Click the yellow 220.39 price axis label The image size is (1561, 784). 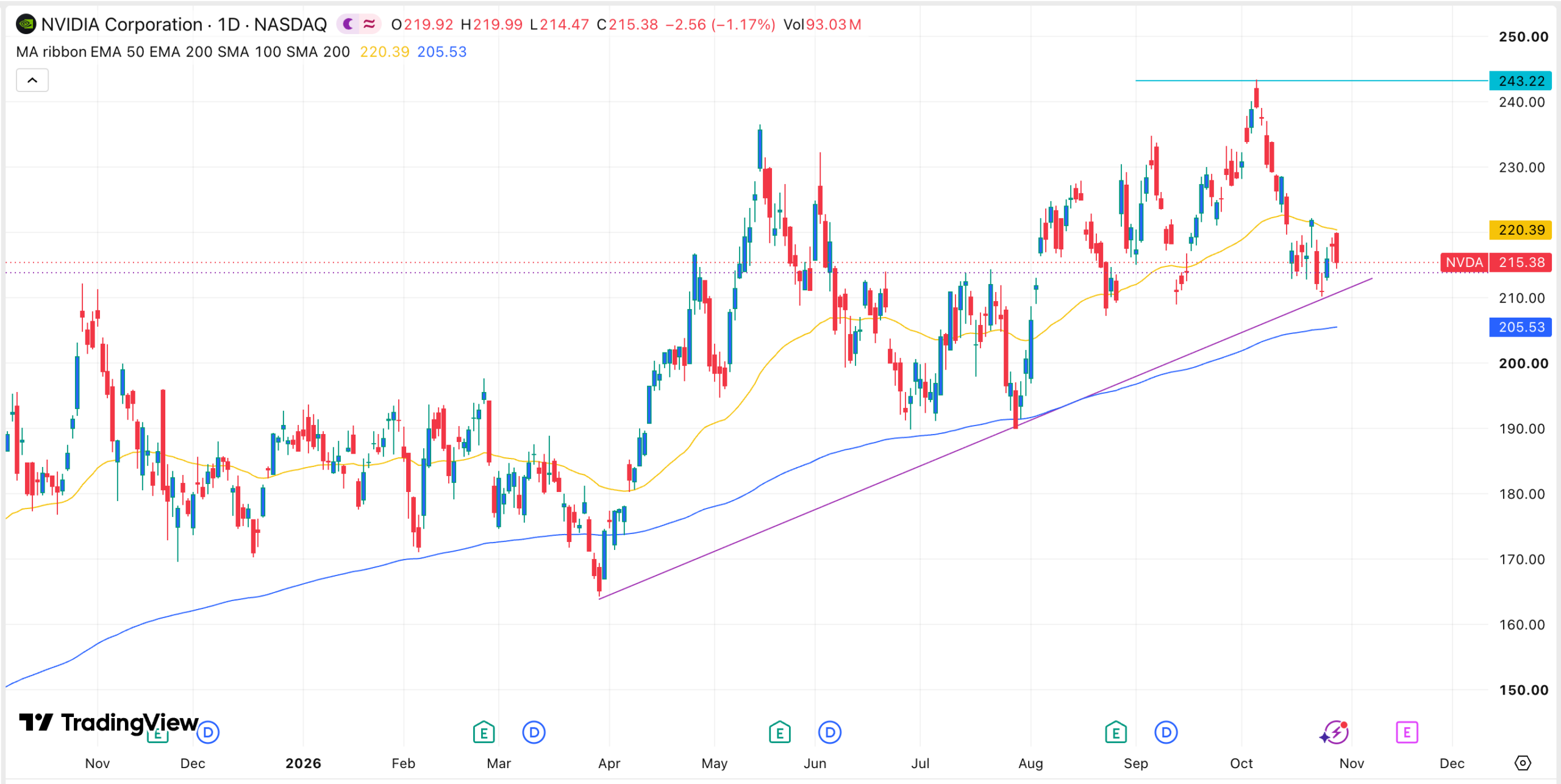pos(1521,230)
